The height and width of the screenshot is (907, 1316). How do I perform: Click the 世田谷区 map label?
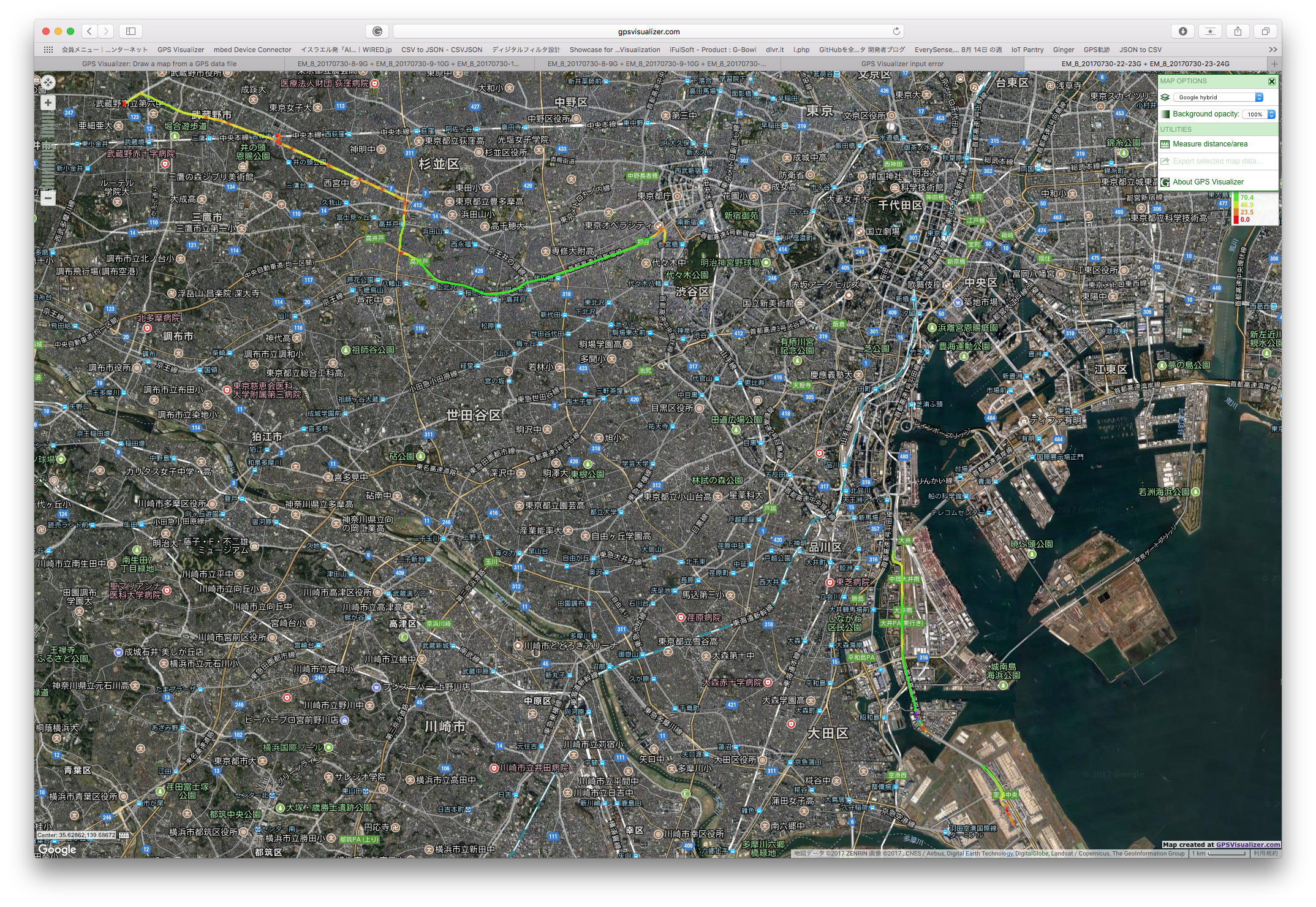point(474,415)
